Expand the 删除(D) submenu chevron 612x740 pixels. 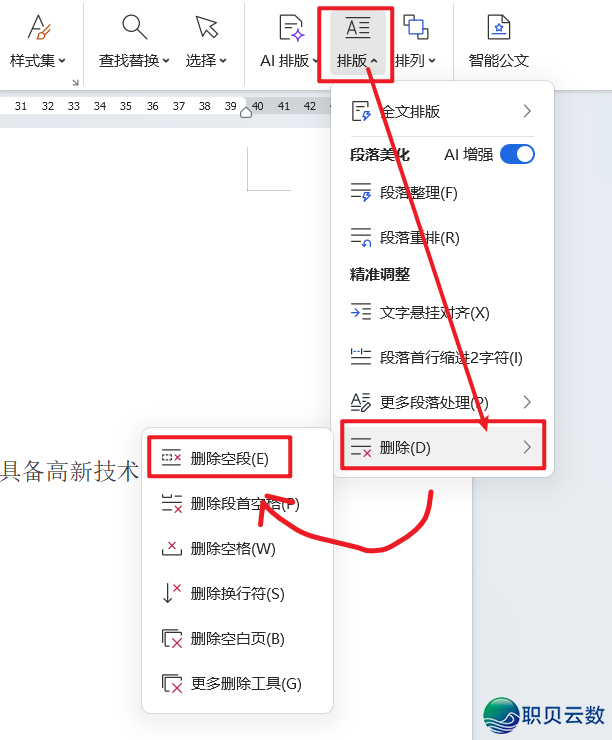[527, 447]
